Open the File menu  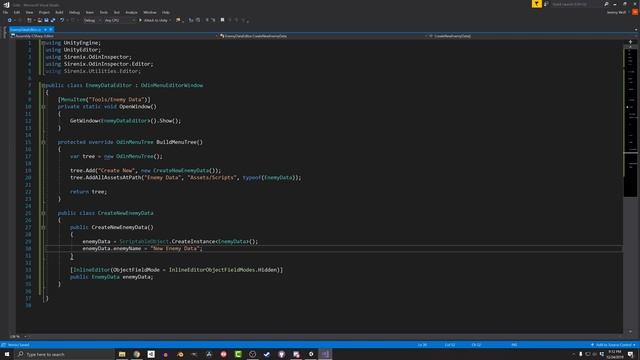click(x=5, y=12)
